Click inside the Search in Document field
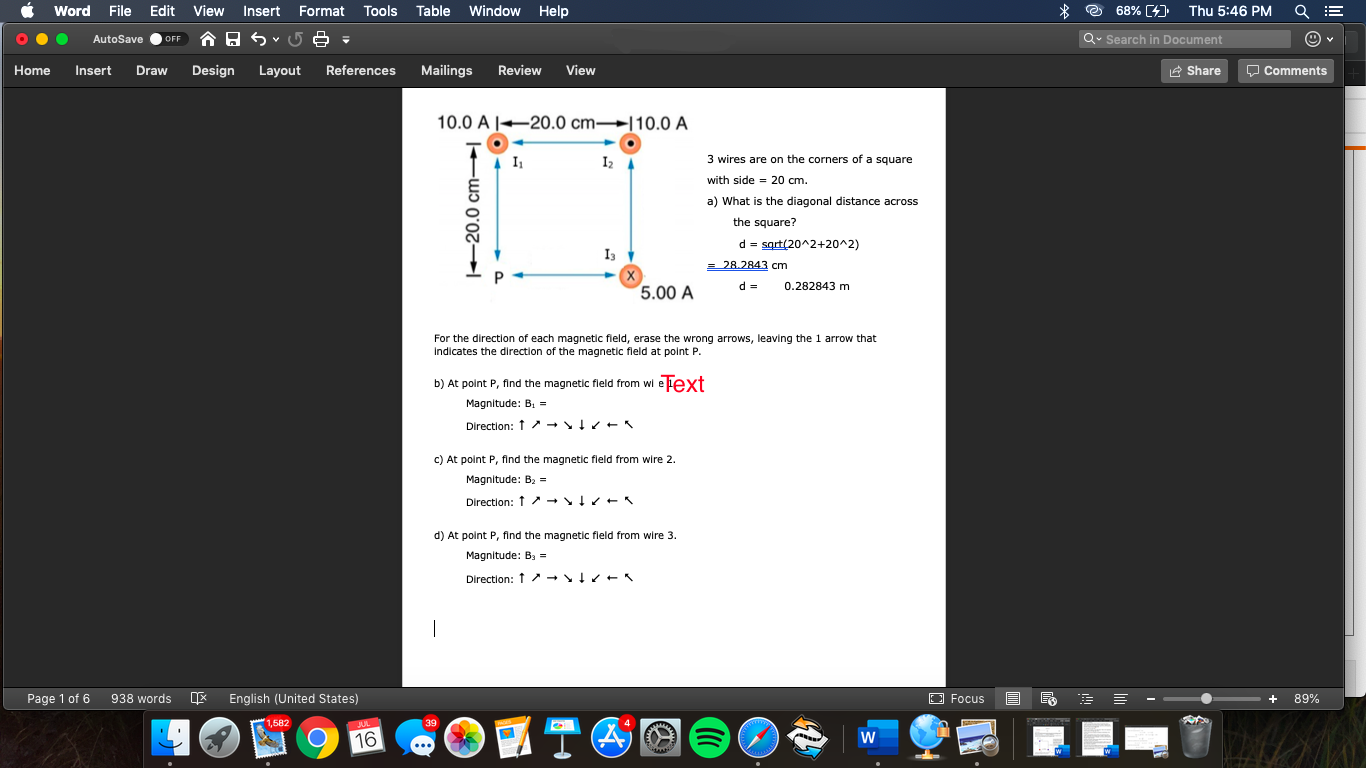The height and width of the screenshot is (768, 1366). [1183, 39]
